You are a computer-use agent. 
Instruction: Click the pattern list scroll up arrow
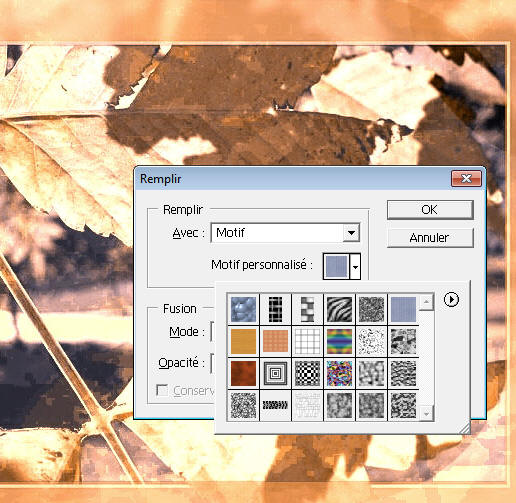426,302
